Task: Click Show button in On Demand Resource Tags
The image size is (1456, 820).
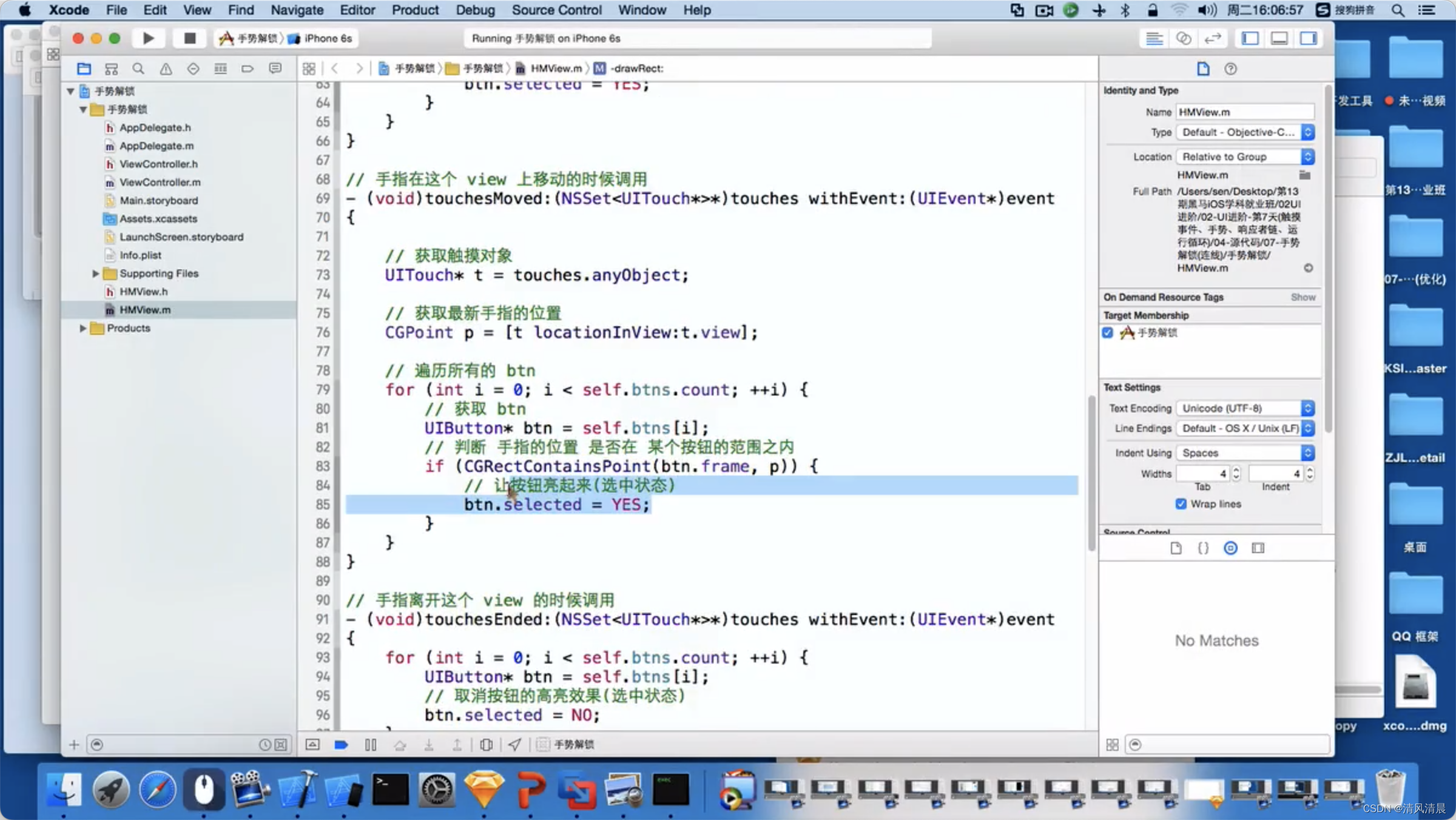Action: tap(1303, 297)
